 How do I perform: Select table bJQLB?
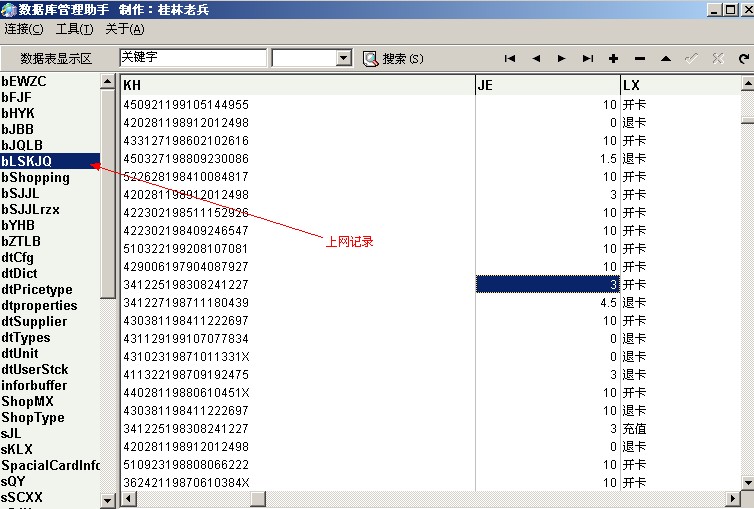[22, 145]
